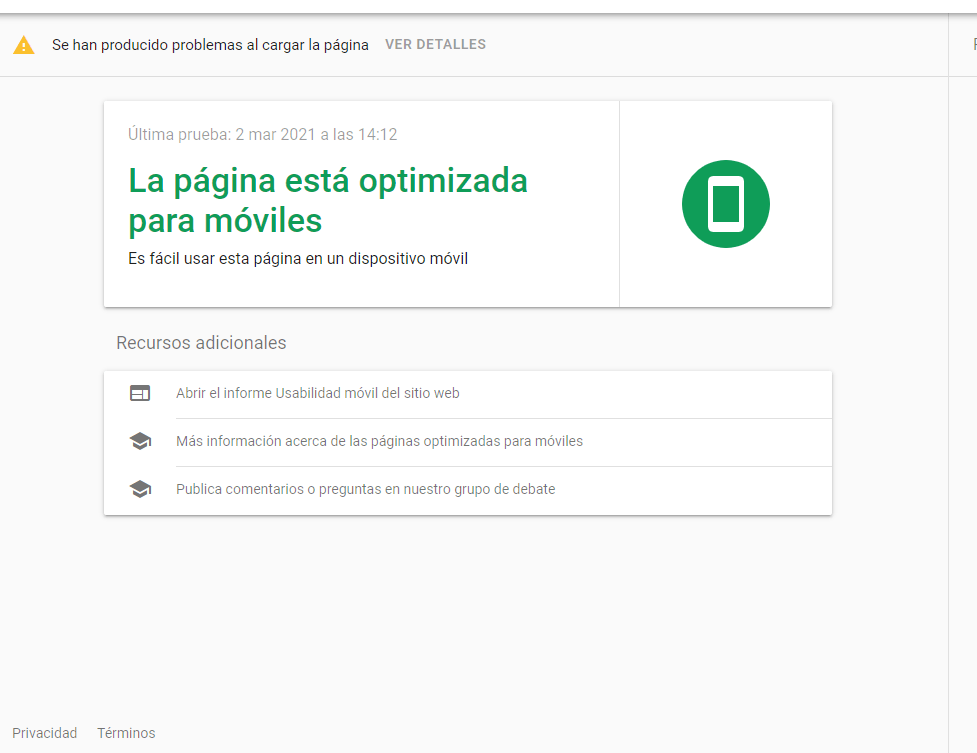The width and height of the screenshot is (977, 753).
Task: Open Más información acerca de páginas optimizadas
Action: [379, 441]
